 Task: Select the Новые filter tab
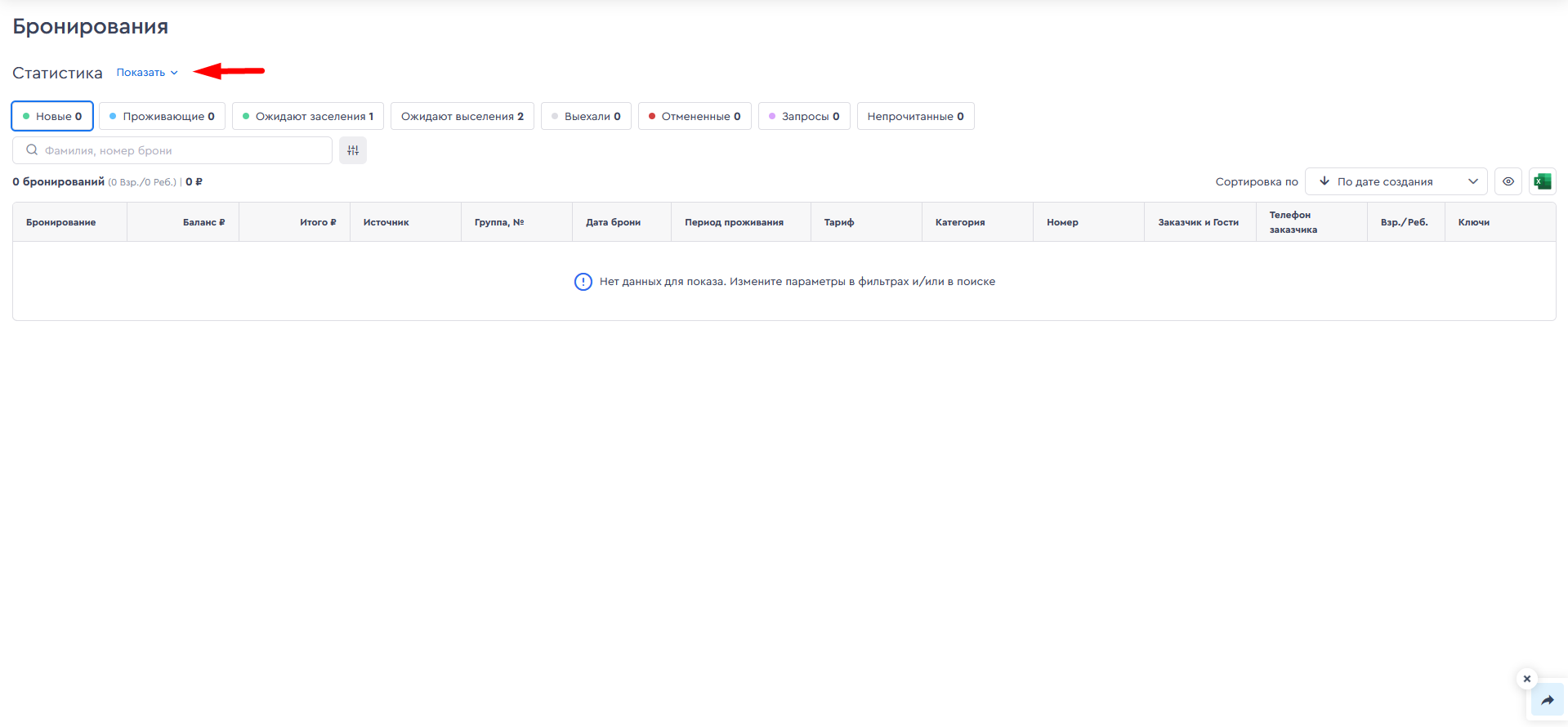(52, 116)
